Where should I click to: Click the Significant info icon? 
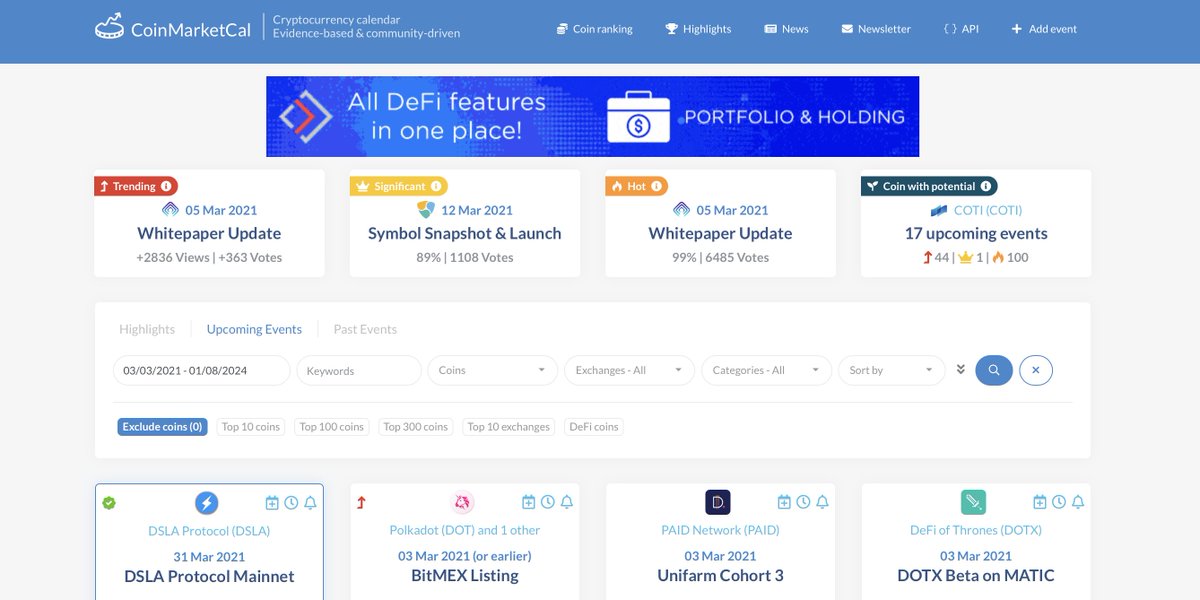coord(436,186)
